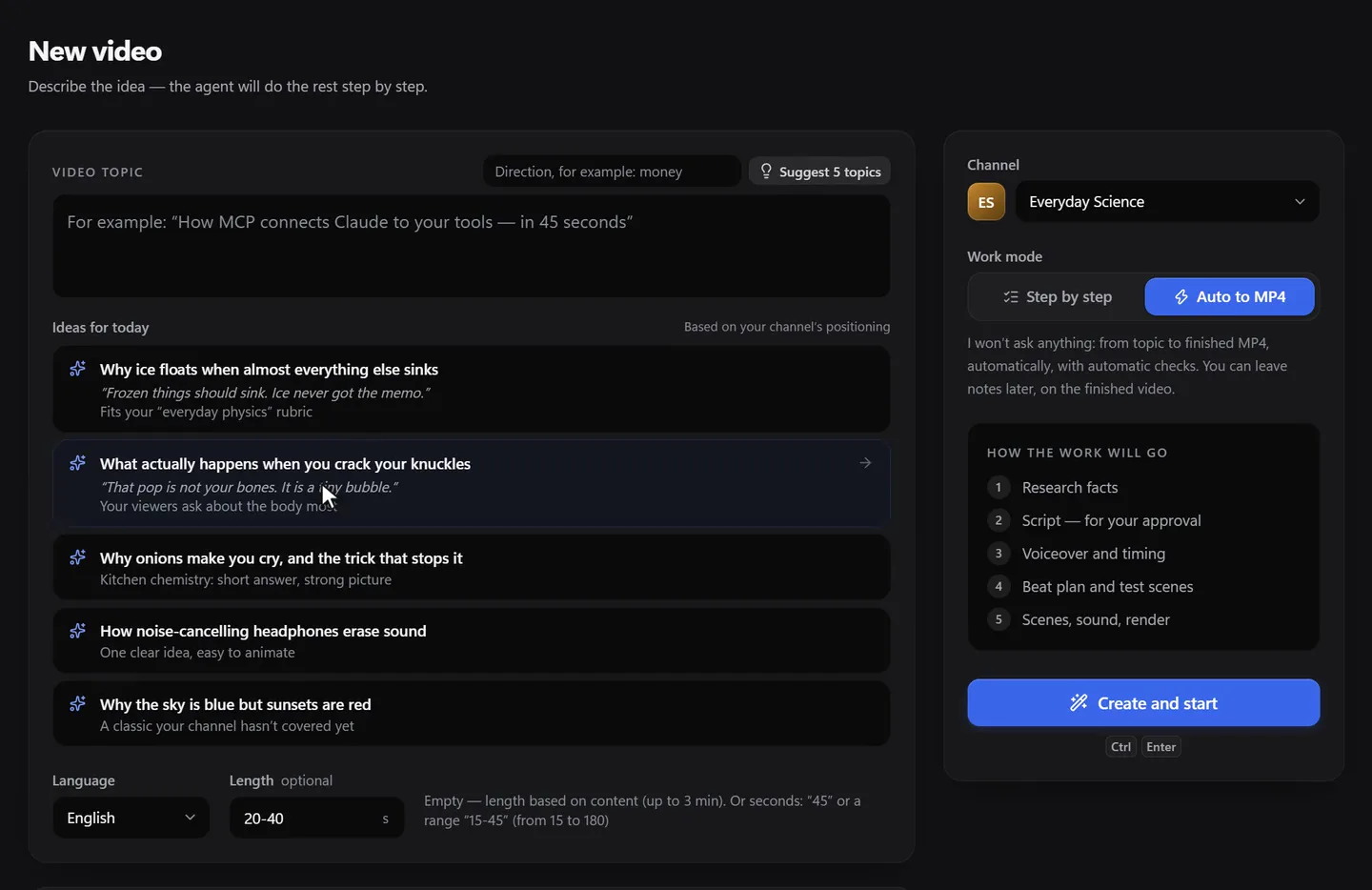
Task: Click the sparkle icon beside the knuckles idea
Action: 78,463
